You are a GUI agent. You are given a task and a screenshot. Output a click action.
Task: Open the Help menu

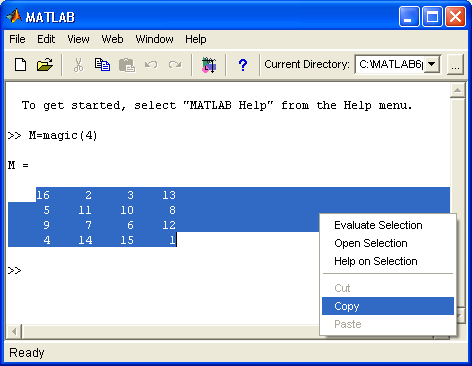point(196,39)
